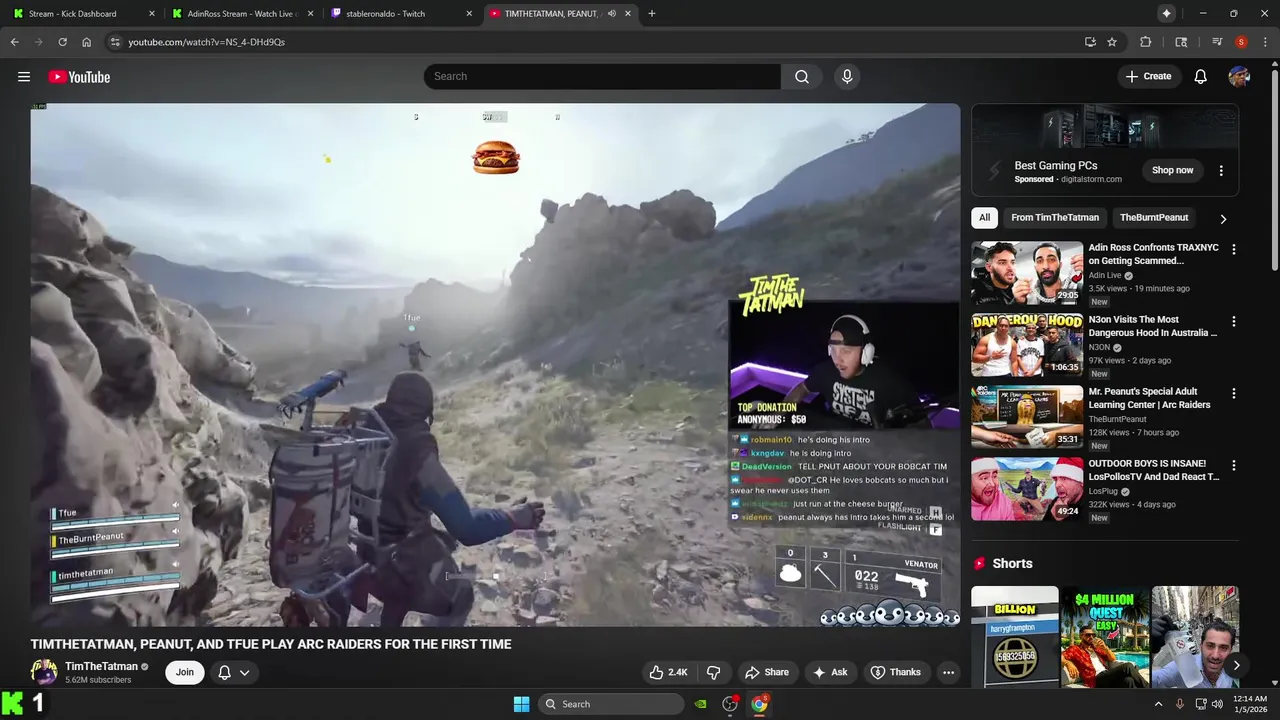Image resolution: width=1280 pixels, height=720 pixels.
Task: Click the install app icon in address bar
Action: click(x=1090, y=42)
